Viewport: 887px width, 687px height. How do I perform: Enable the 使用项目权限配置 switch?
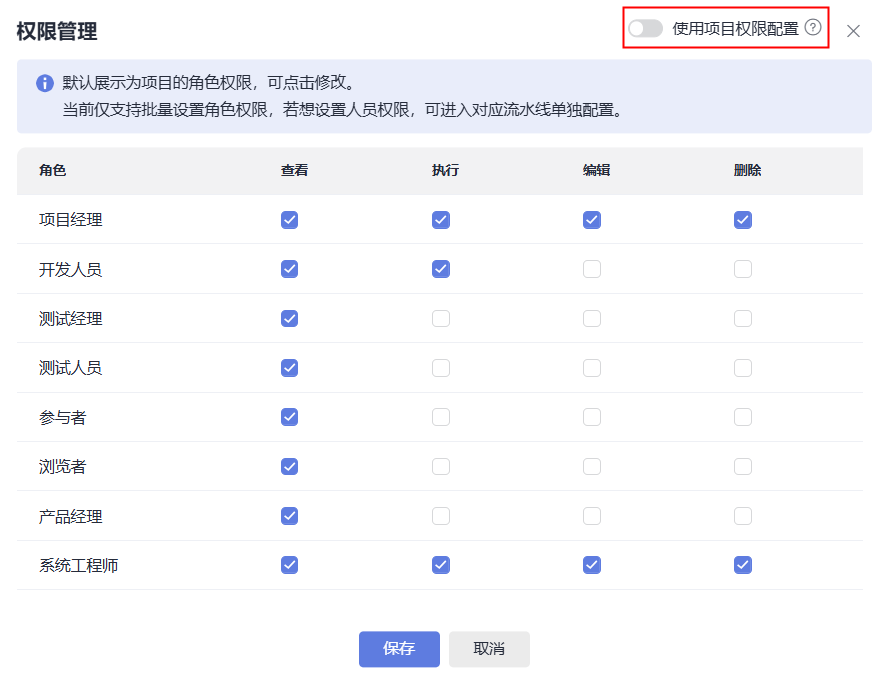pos(645,29)
